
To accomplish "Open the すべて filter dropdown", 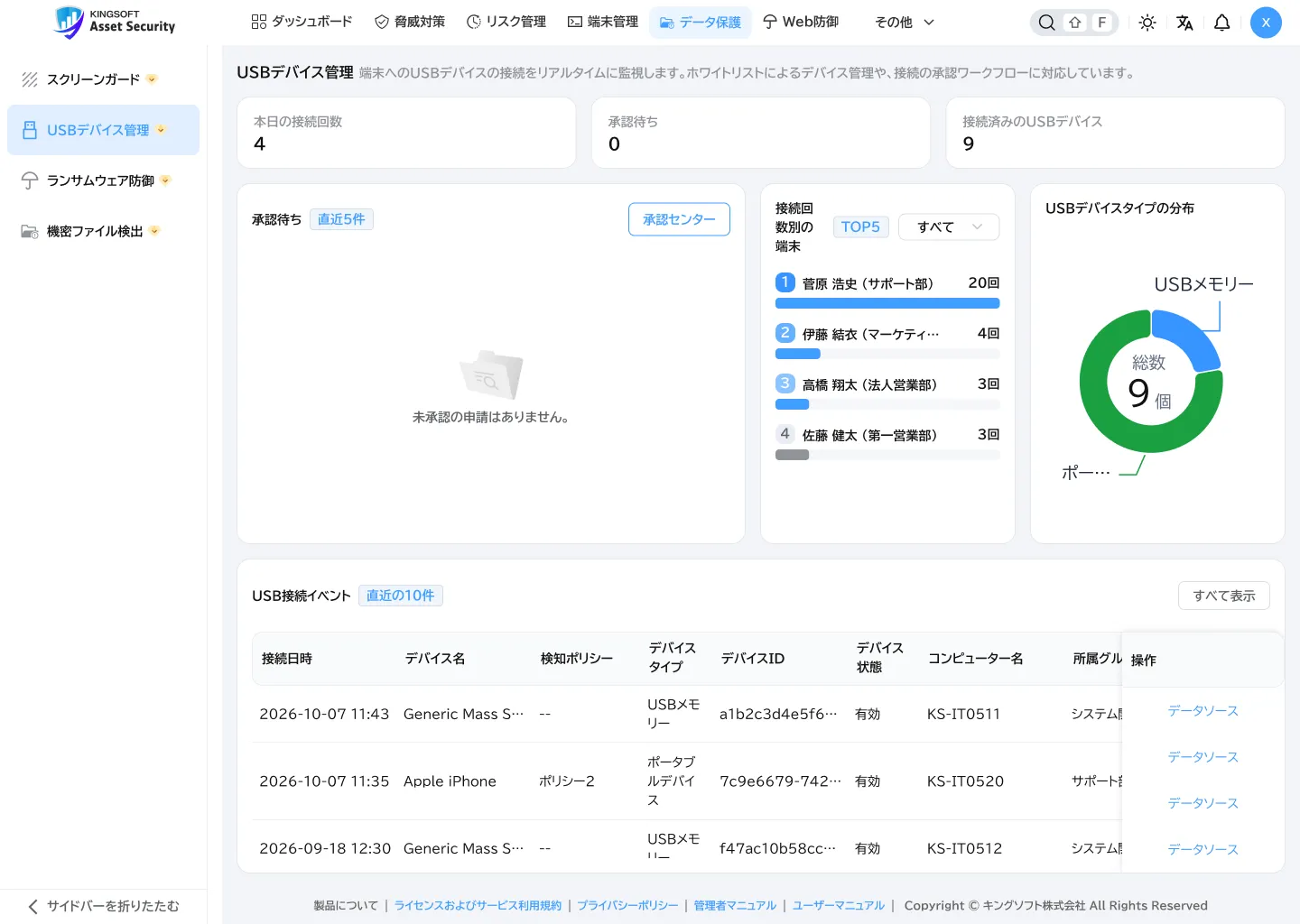I will point(949,226).
